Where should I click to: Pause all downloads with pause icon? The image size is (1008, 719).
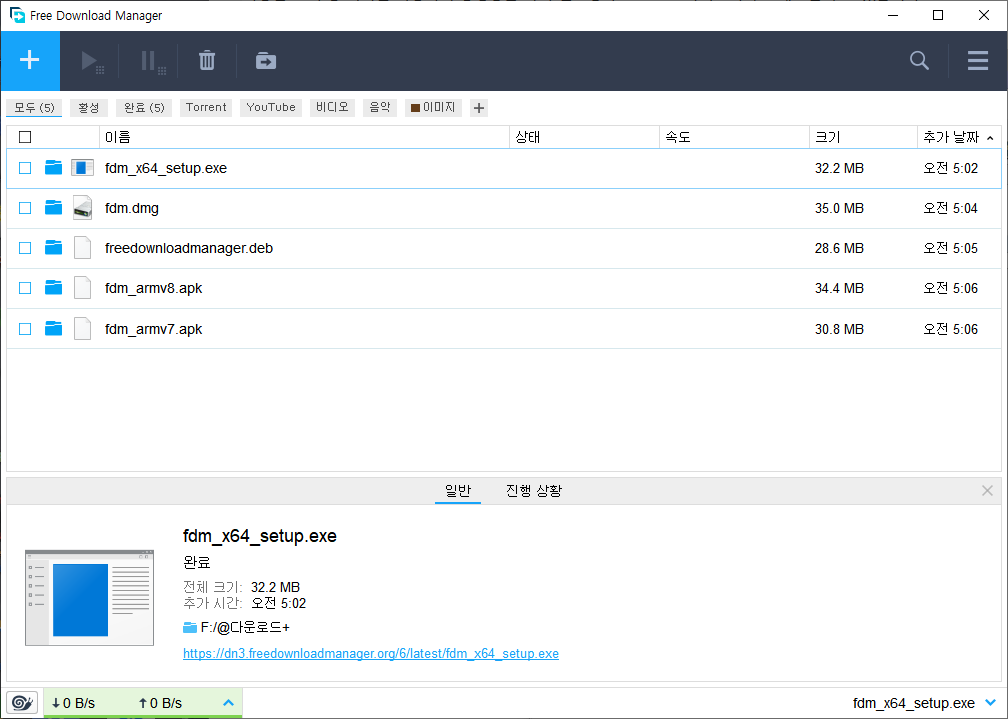coord(152,62)
